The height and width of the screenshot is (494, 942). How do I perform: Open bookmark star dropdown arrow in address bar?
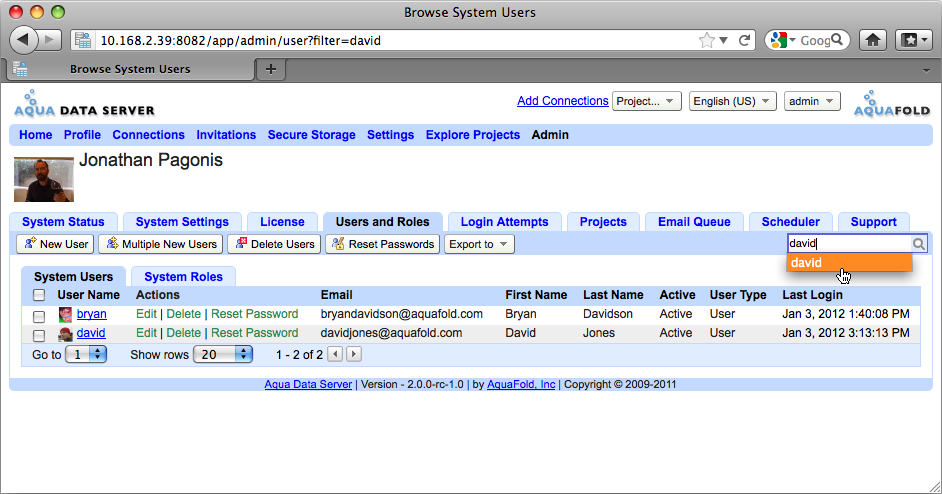click(x=724, y=40)
